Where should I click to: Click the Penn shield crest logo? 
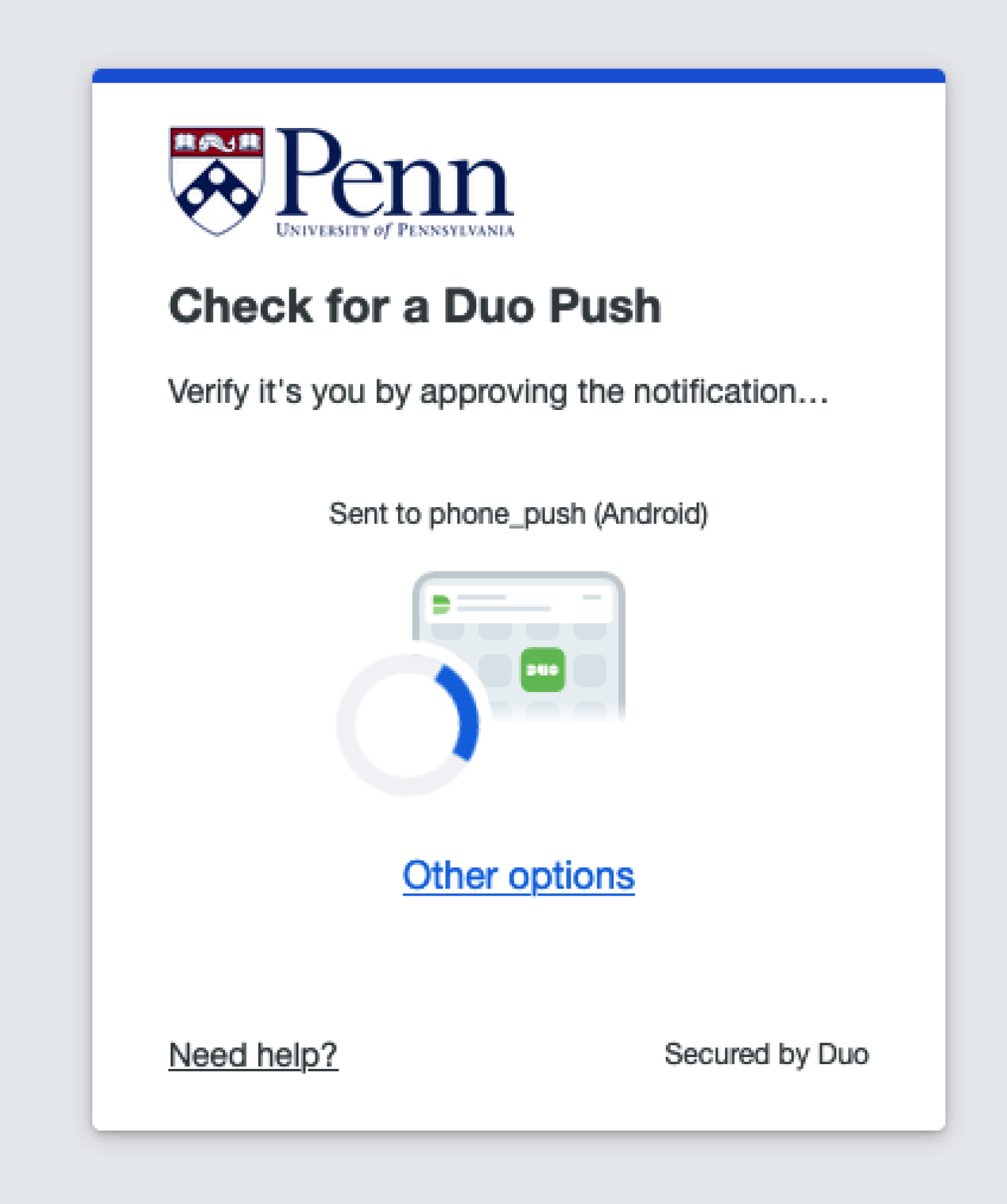click(x=217, y=180)
